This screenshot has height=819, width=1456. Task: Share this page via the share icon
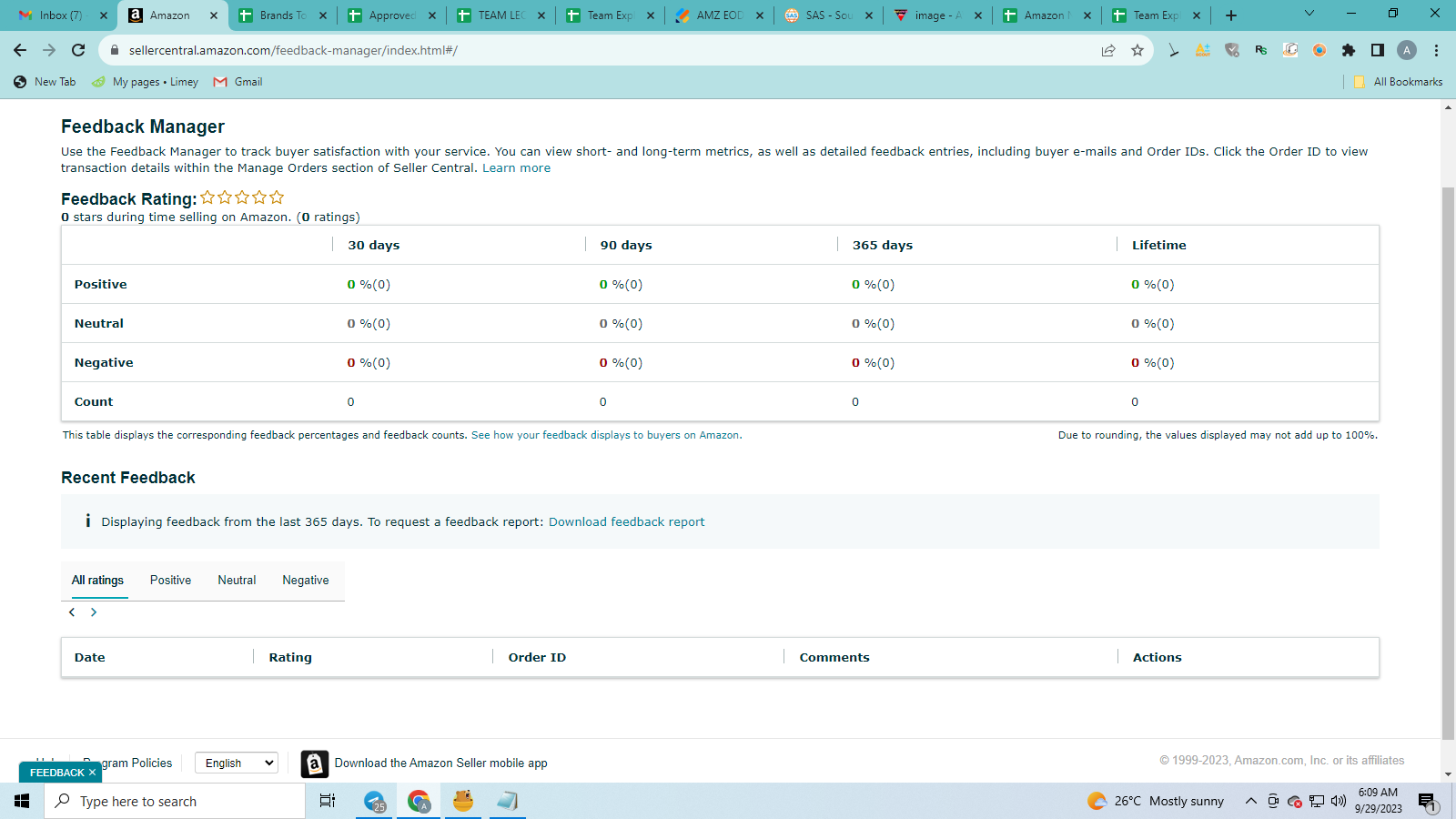pyautogui.click(x=1108, y=50)
